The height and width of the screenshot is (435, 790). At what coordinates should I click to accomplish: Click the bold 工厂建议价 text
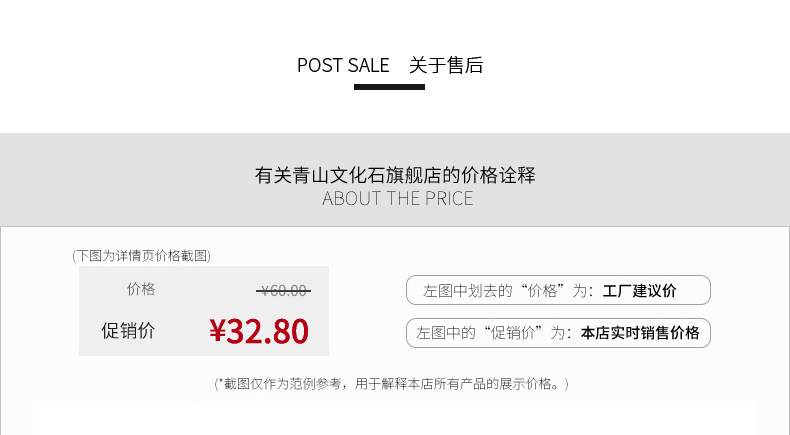click(x=640, y=291)
